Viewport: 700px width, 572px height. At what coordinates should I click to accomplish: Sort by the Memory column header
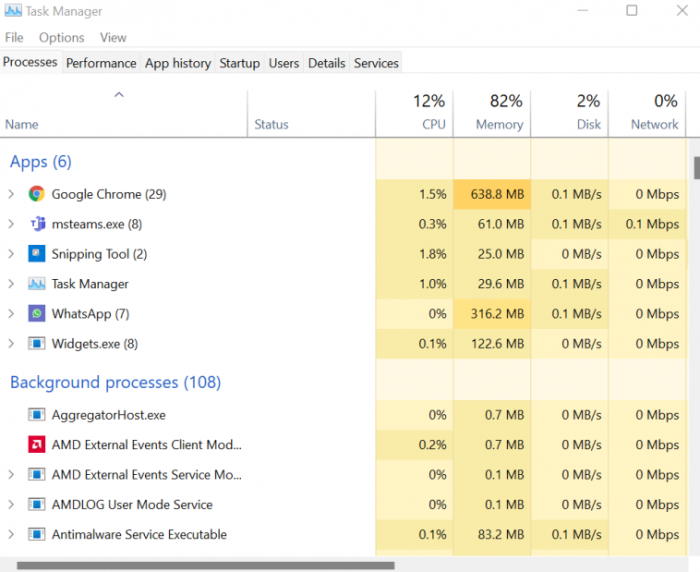492,113
